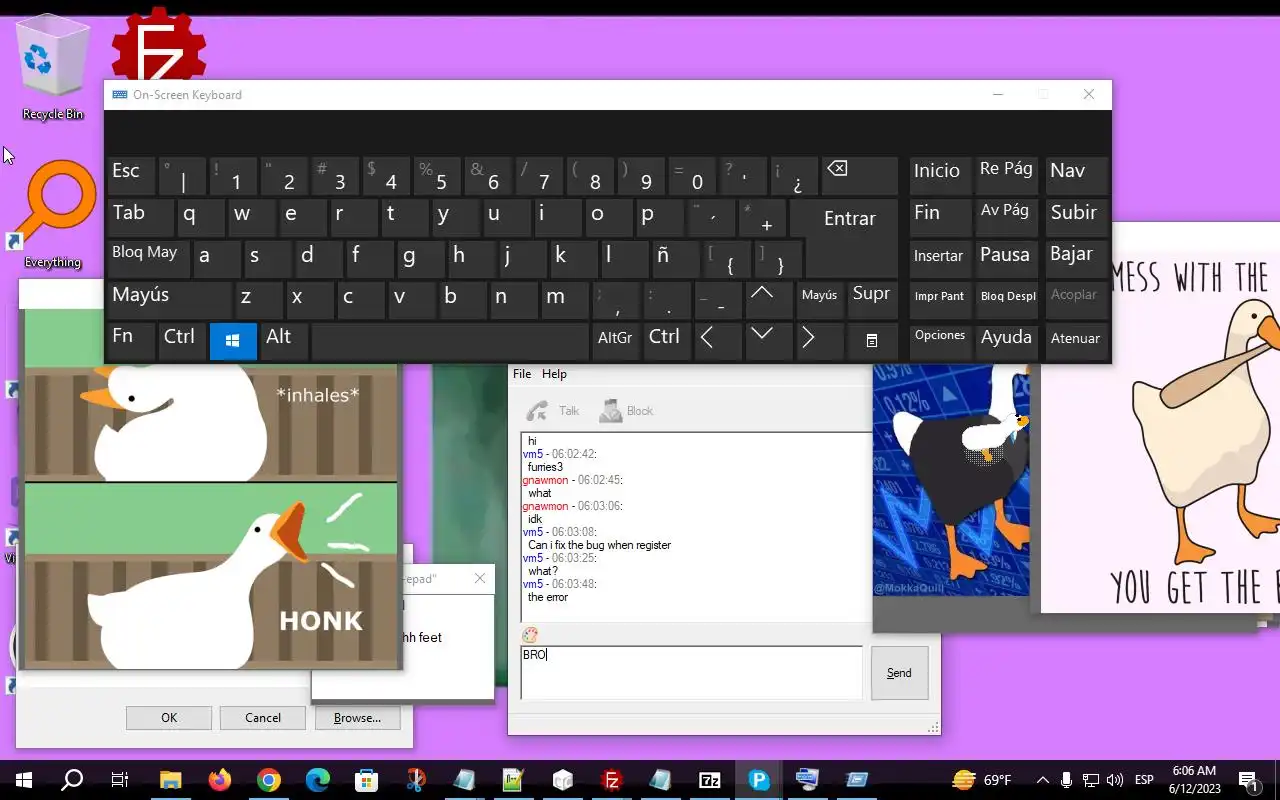Toggle the right Mayús key beside Supr

820,298
